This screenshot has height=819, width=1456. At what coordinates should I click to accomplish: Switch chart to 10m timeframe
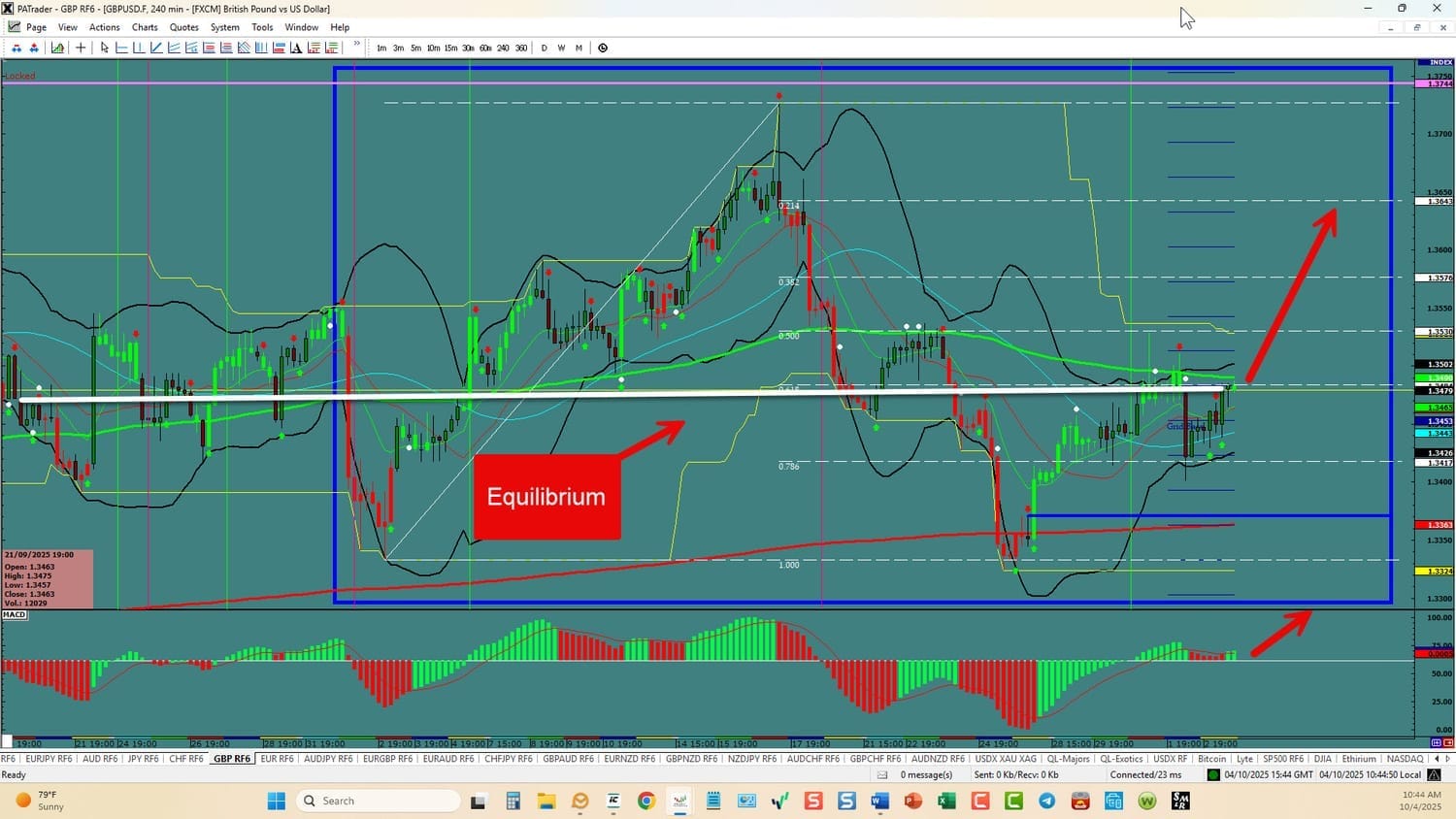click(434, 48)
